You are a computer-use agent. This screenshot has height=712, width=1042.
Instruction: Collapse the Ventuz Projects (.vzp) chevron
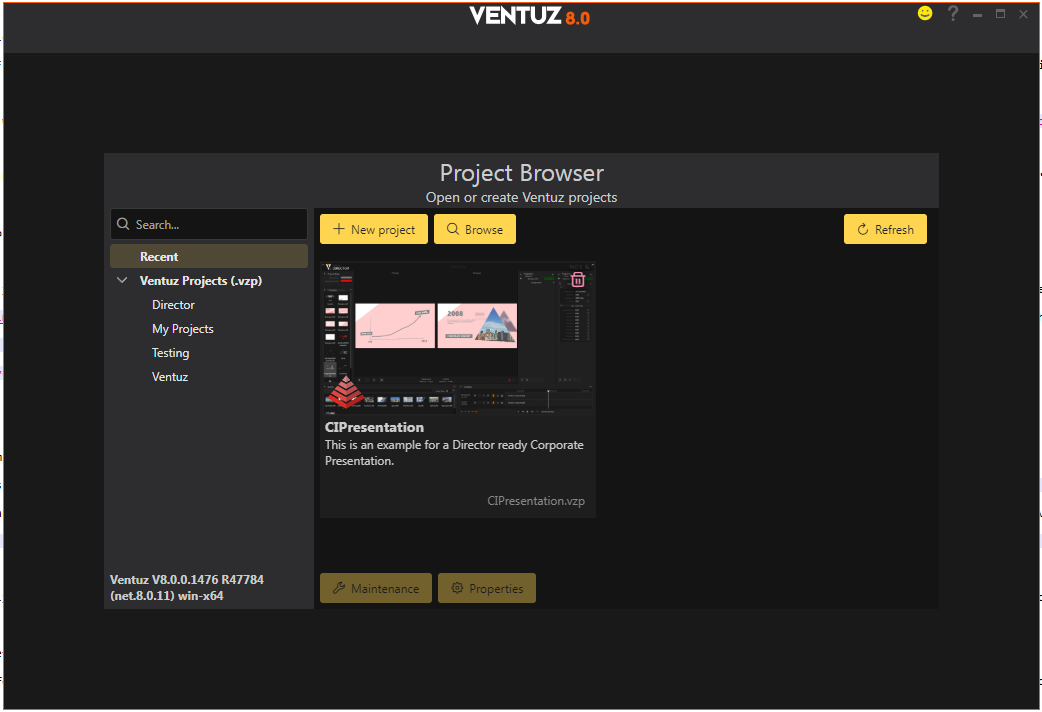[x=123, y=281]
